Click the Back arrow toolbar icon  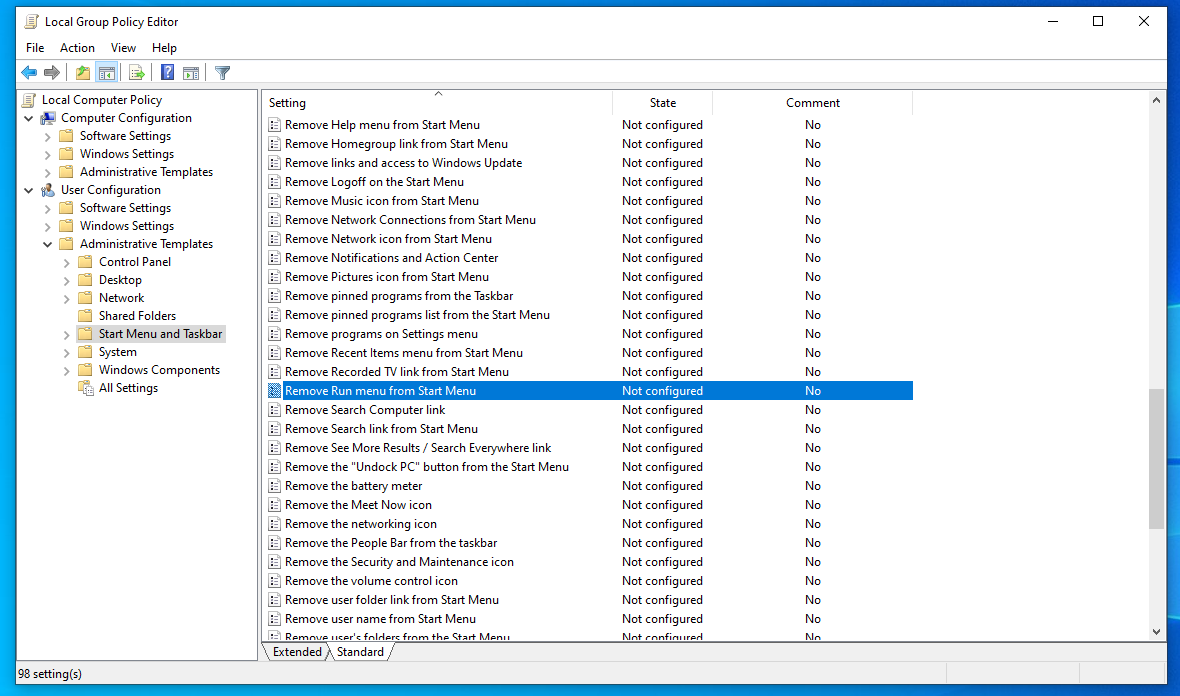click(x=29, y=72)
